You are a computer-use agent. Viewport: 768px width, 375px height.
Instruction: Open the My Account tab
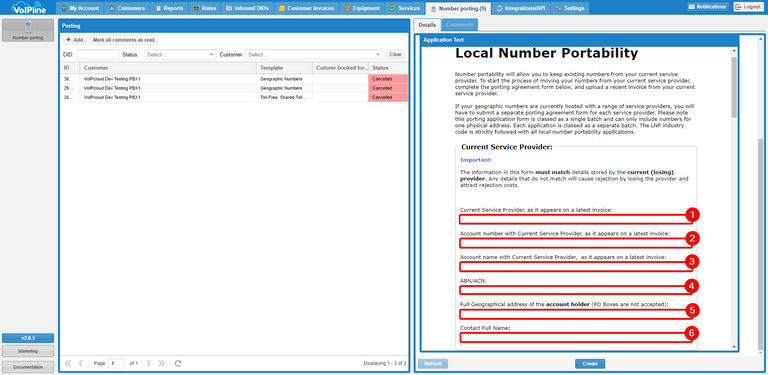[x=80, y=8]
